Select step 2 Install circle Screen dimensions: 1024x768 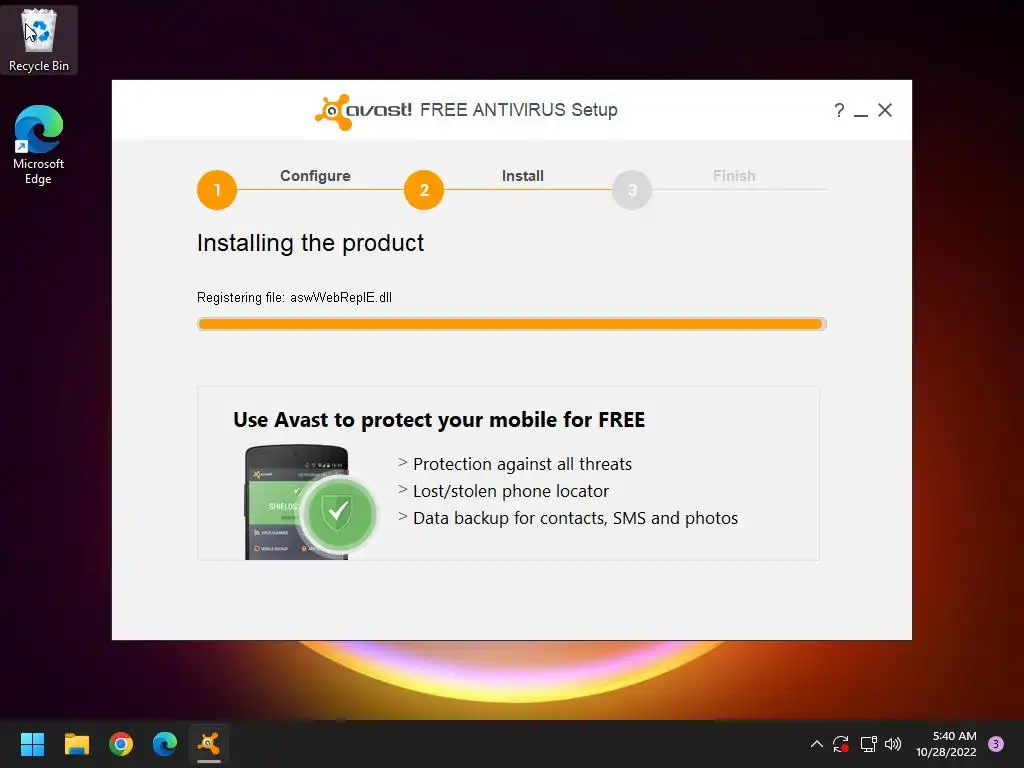(x=424, y=190)
